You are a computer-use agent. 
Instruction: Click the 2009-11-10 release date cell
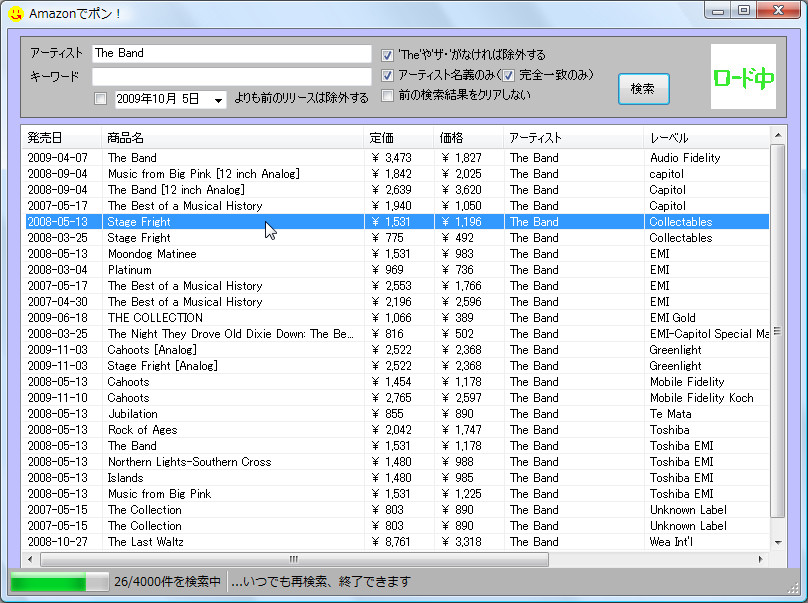point(58,397)
